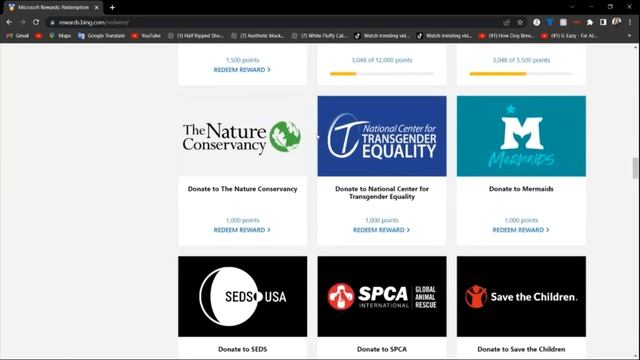Bookmark this page with star icon
Screen dimensions: 640x360
click(x=520, y=22)
